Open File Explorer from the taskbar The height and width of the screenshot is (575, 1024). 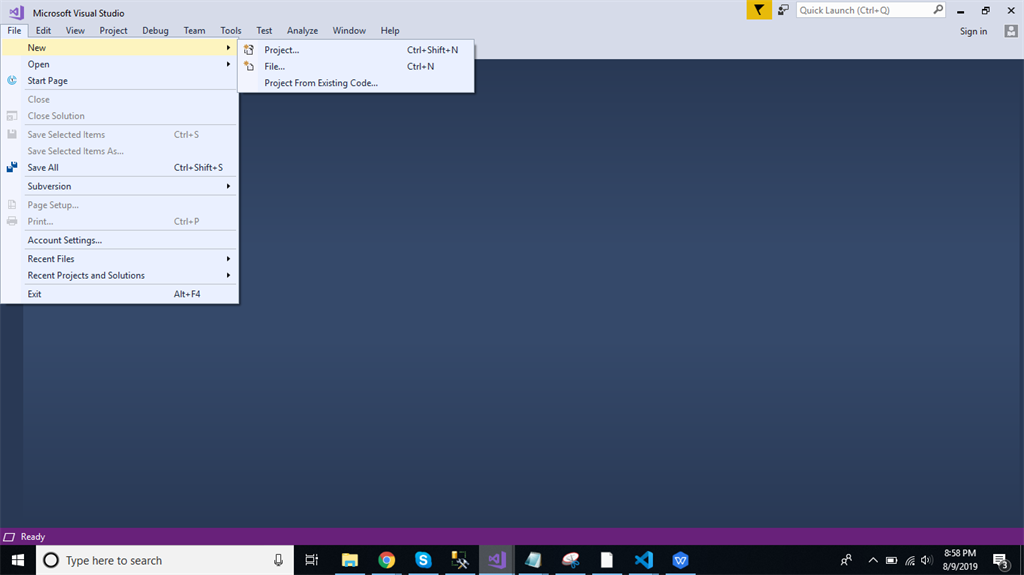point(349,560)
